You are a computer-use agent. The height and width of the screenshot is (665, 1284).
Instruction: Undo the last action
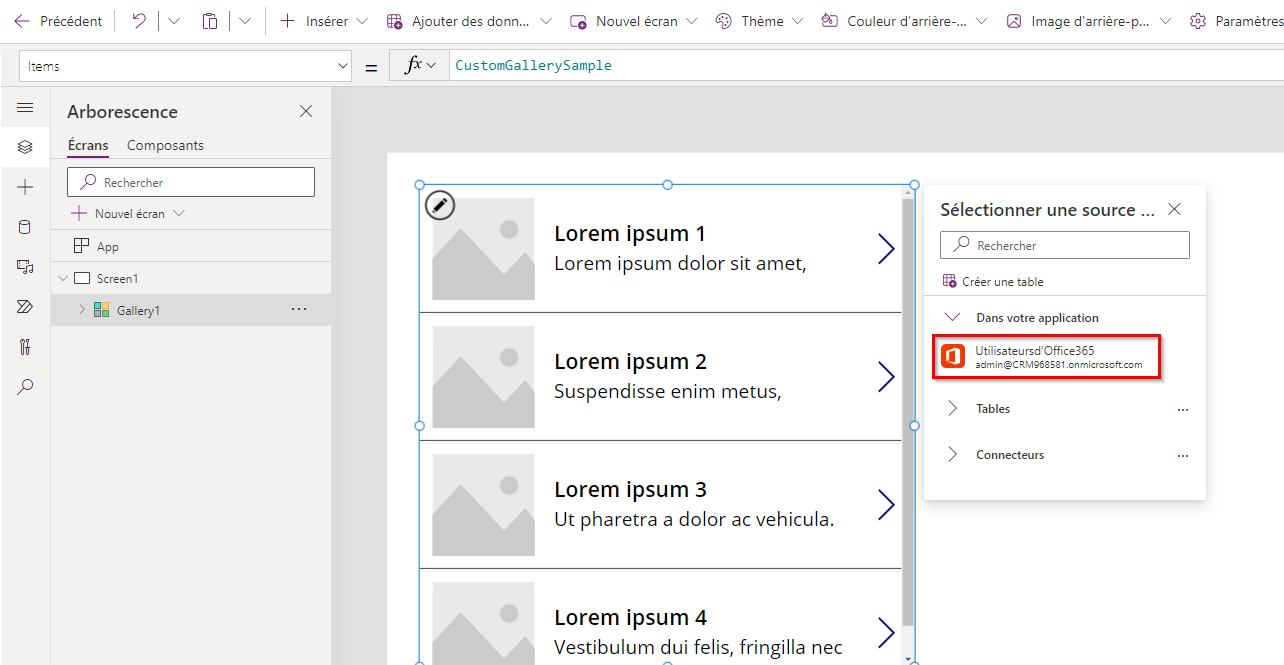tap(139, 21)
